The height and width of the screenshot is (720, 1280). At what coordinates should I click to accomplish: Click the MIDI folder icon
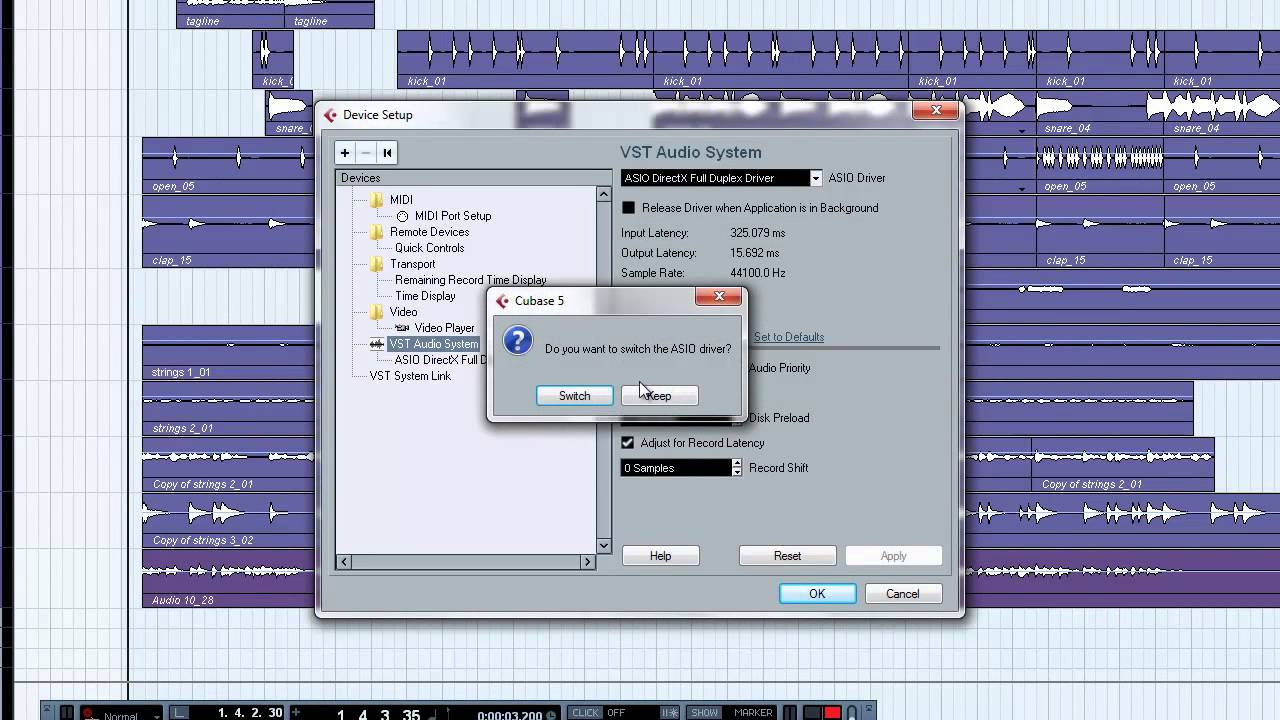pos(376,200)
